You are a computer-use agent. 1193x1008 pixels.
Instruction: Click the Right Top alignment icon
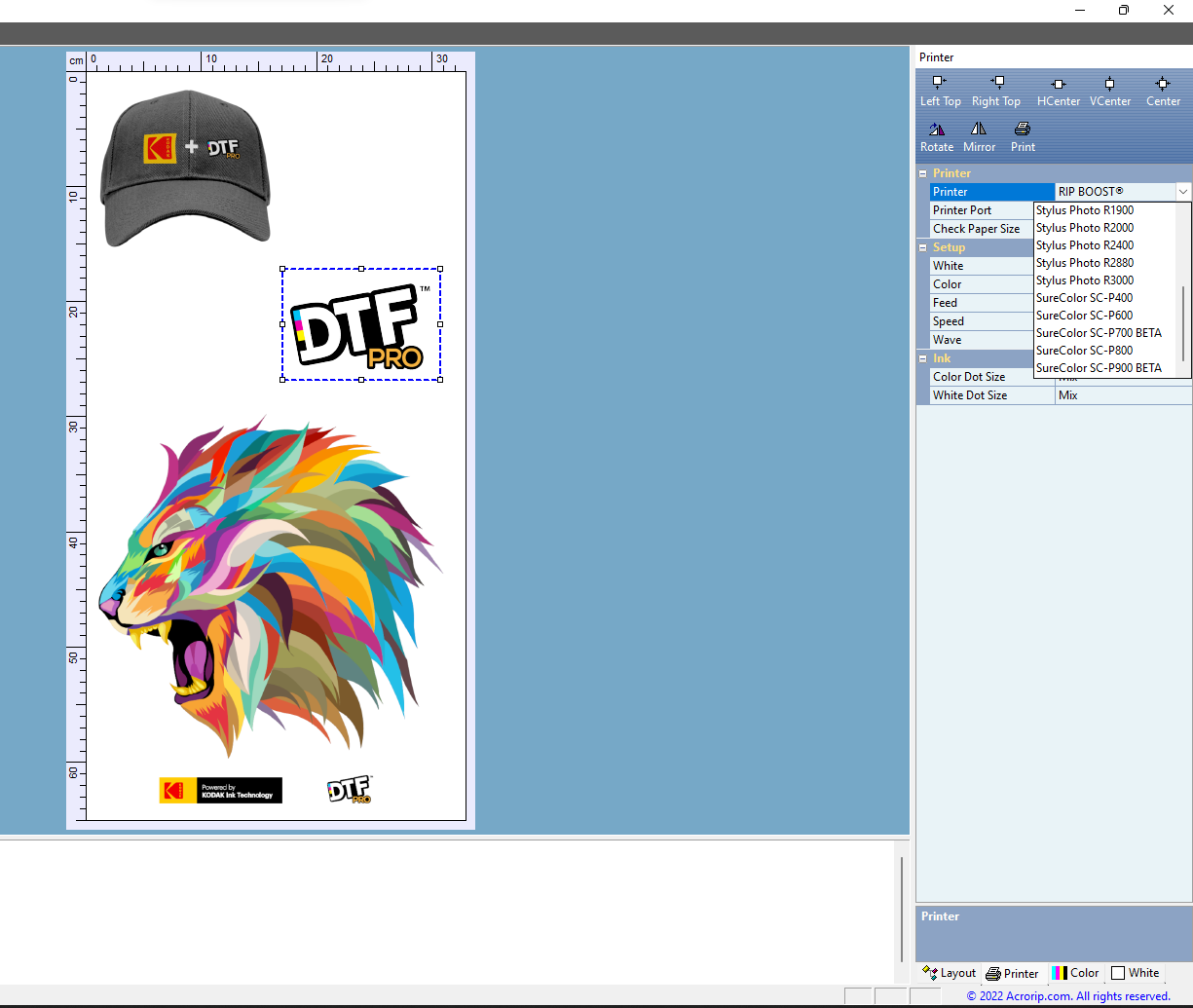click(x=996, y=84)
